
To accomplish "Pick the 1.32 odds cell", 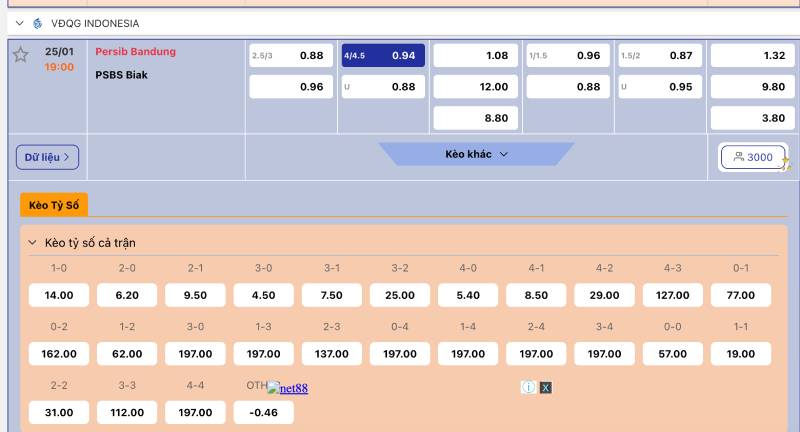I will 753,56.
